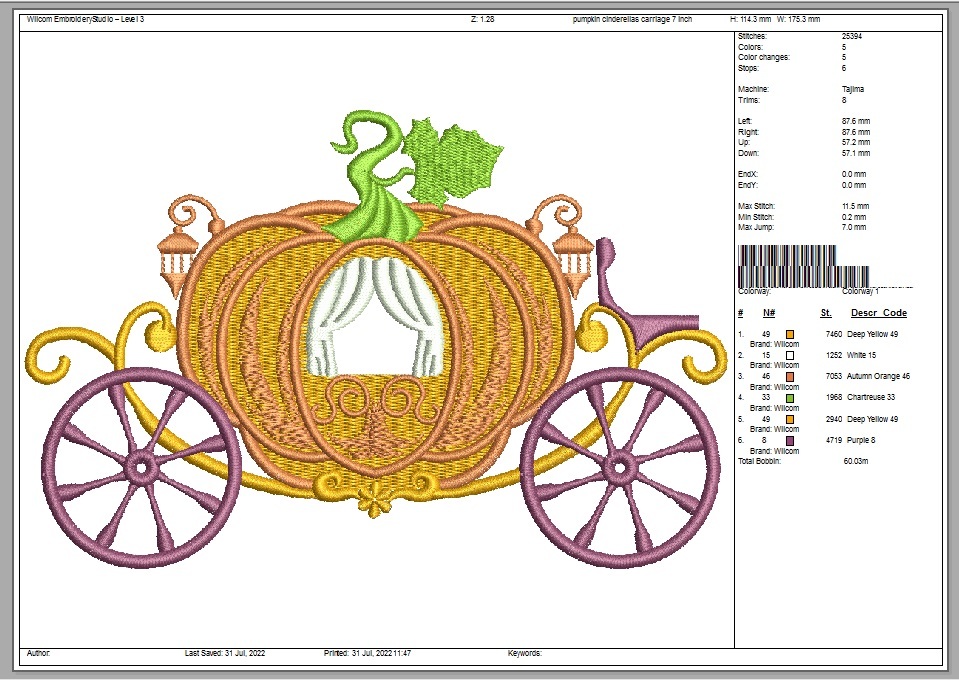Select the height reading 'H: 114.3 mm'
The width and height of the screenshot is (959, 681).
[x=750, y=20]
